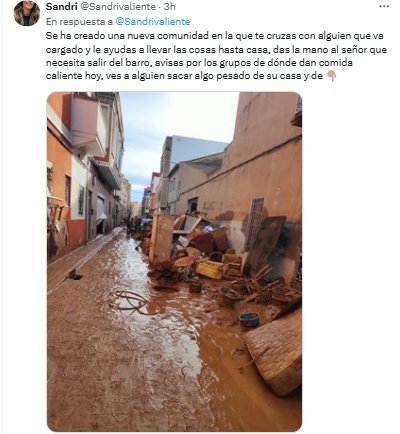
Task: Click the blue bucket in the photo
Action: (249, 319)
